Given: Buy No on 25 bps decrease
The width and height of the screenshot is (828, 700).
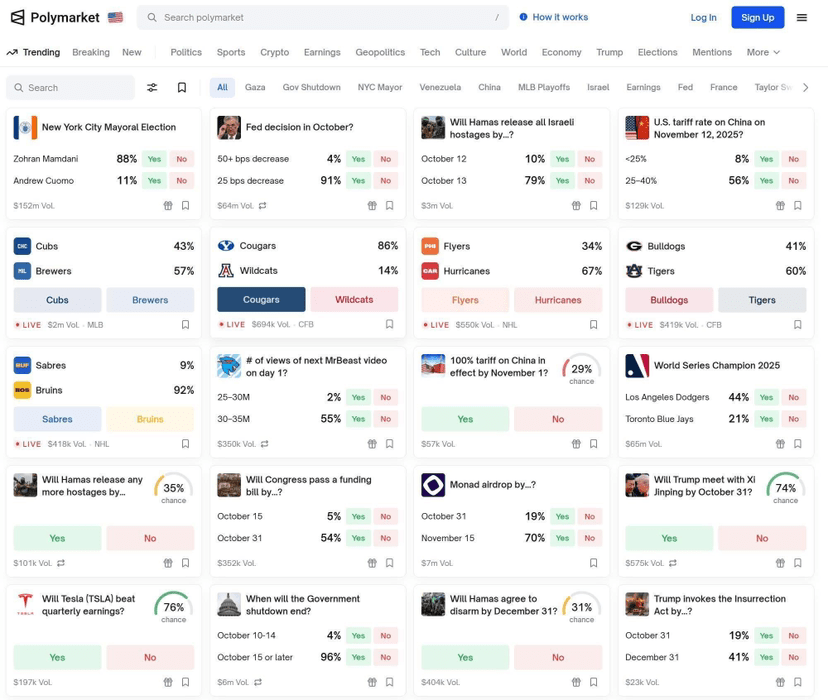Looking at the screenshot, I should point(385,181).
